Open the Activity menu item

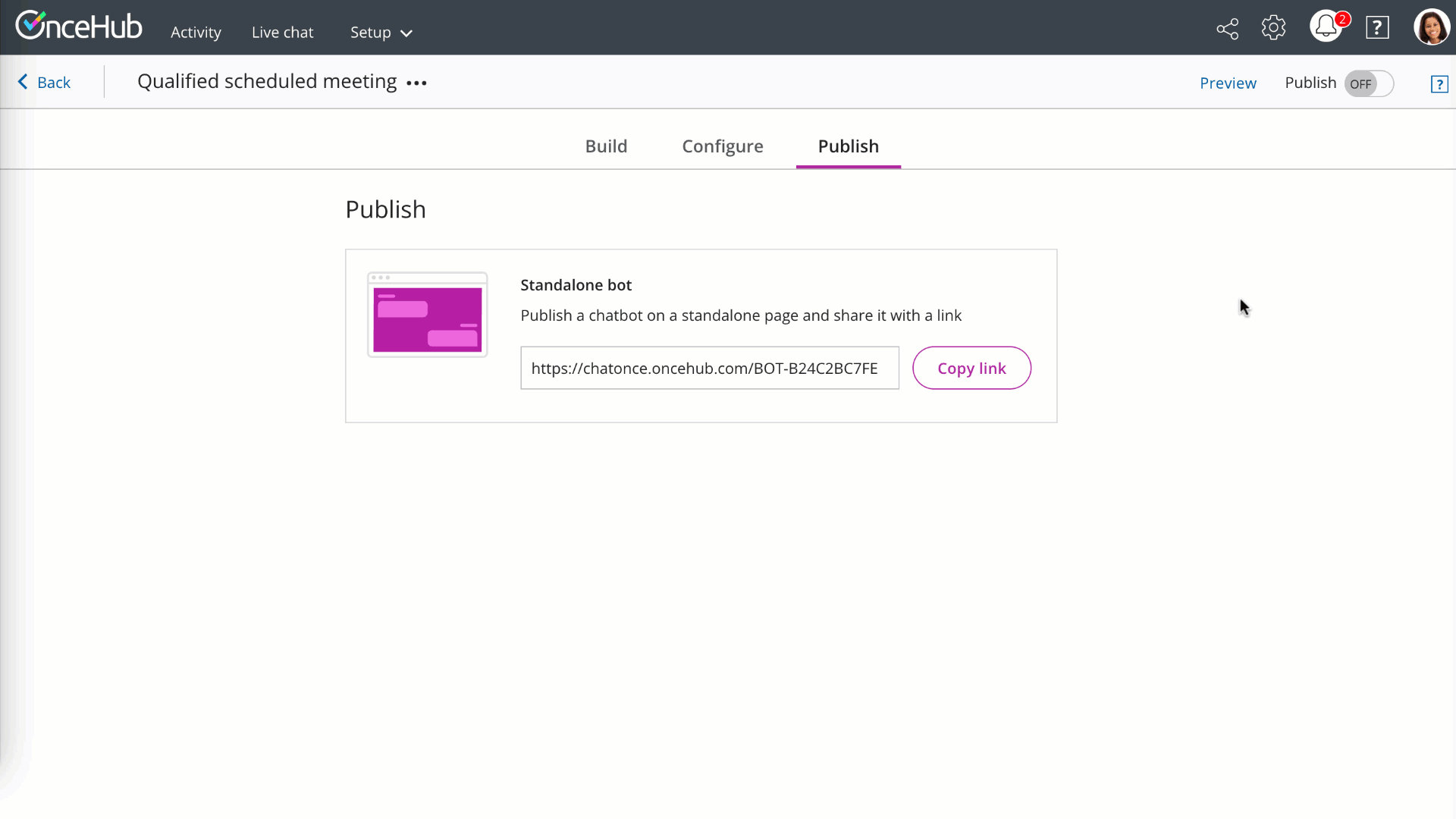(196, 33)
